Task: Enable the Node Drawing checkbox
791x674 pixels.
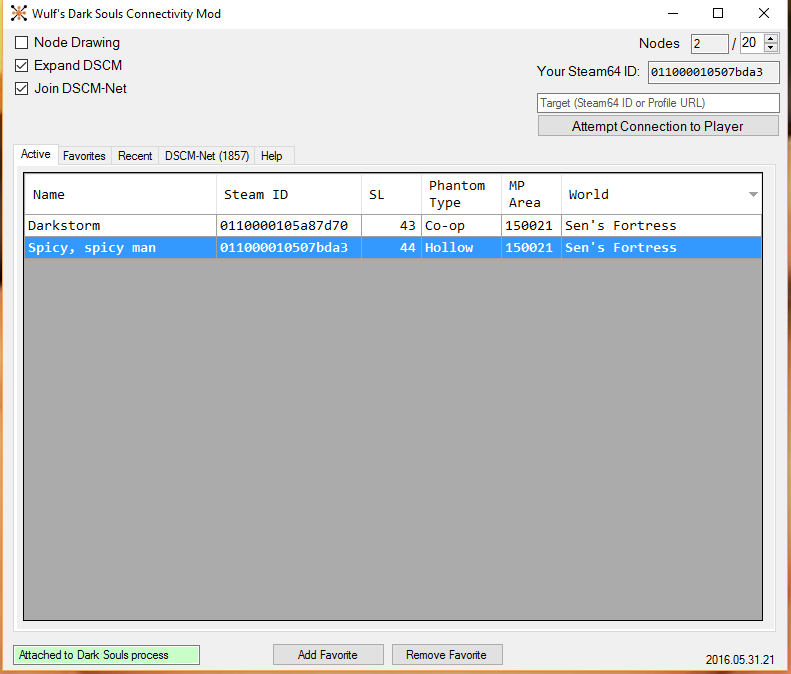Action: click(21, 42)
